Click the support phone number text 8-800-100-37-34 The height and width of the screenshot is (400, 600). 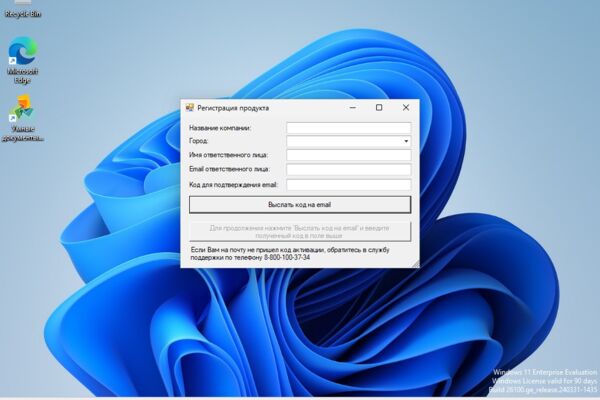[x=287, y=258]
